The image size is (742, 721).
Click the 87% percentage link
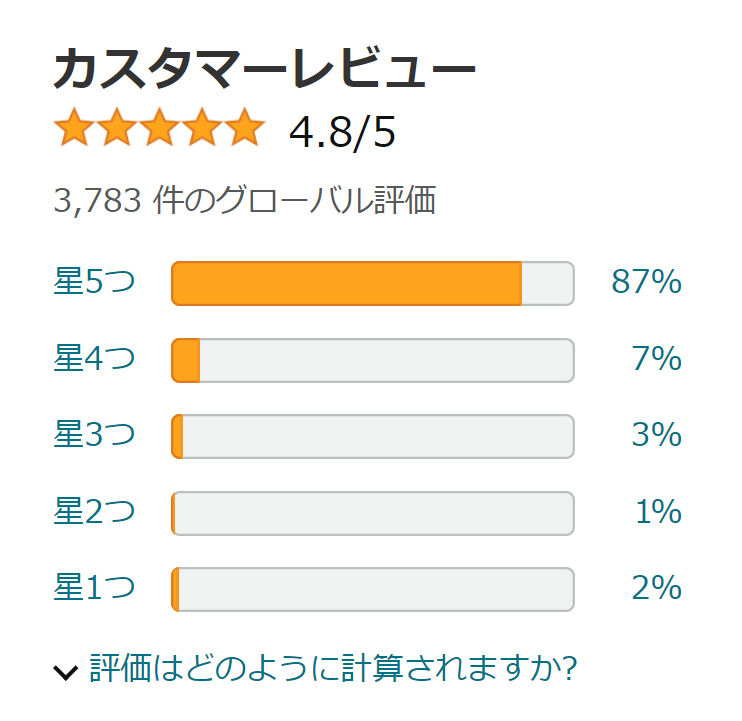point(647,283)
